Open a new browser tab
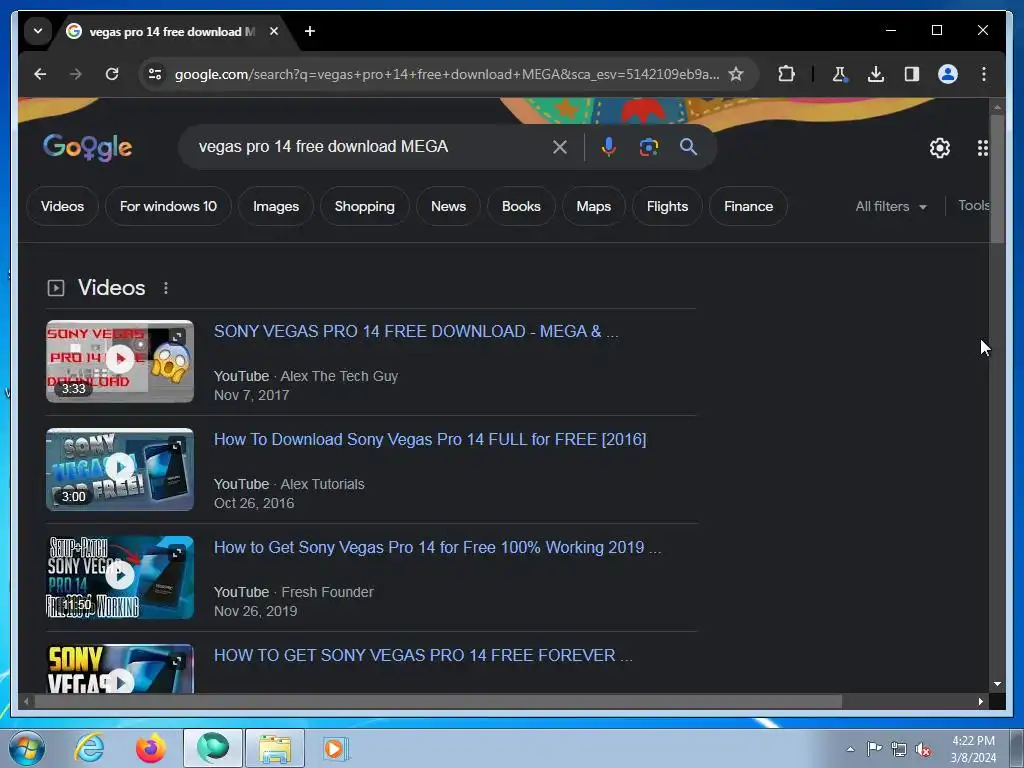 (x=310, y=31)
